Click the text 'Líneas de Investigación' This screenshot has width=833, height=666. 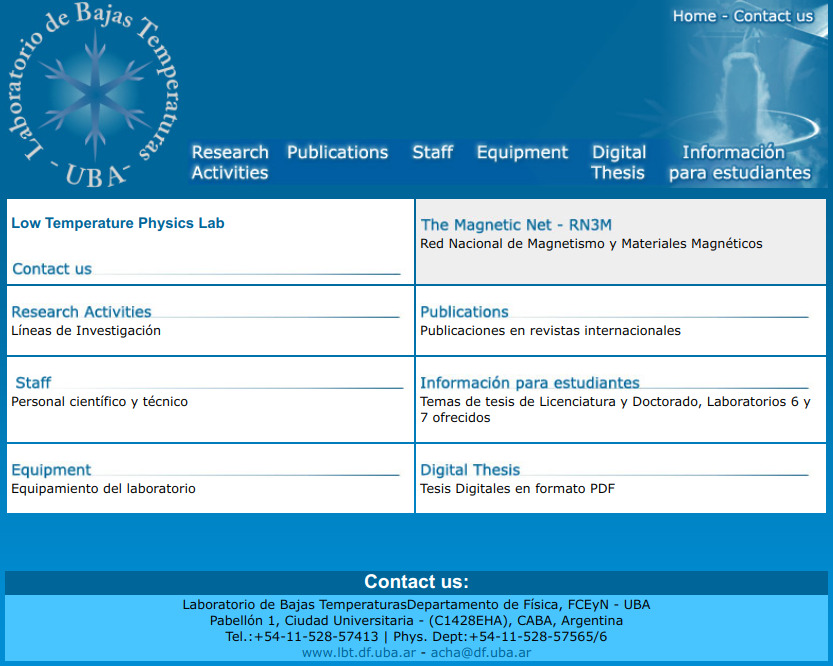tap(86, 331)
